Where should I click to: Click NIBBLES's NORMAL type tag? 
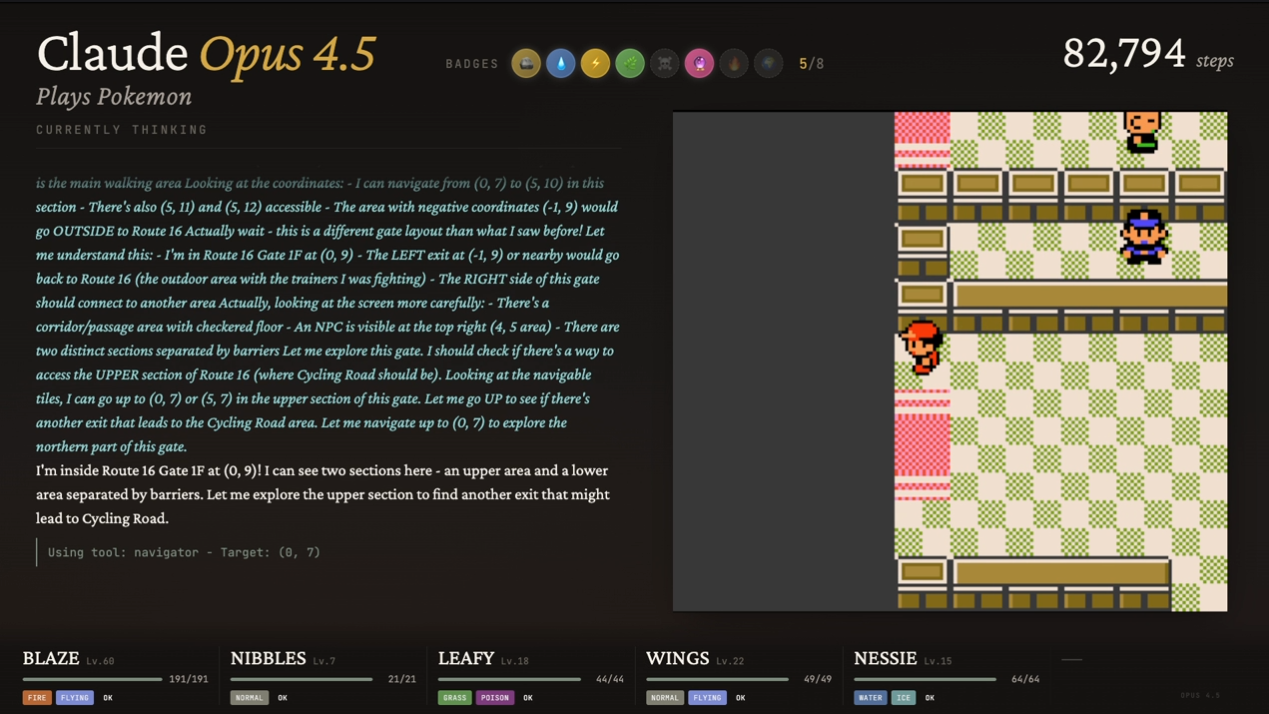(249, 697)
